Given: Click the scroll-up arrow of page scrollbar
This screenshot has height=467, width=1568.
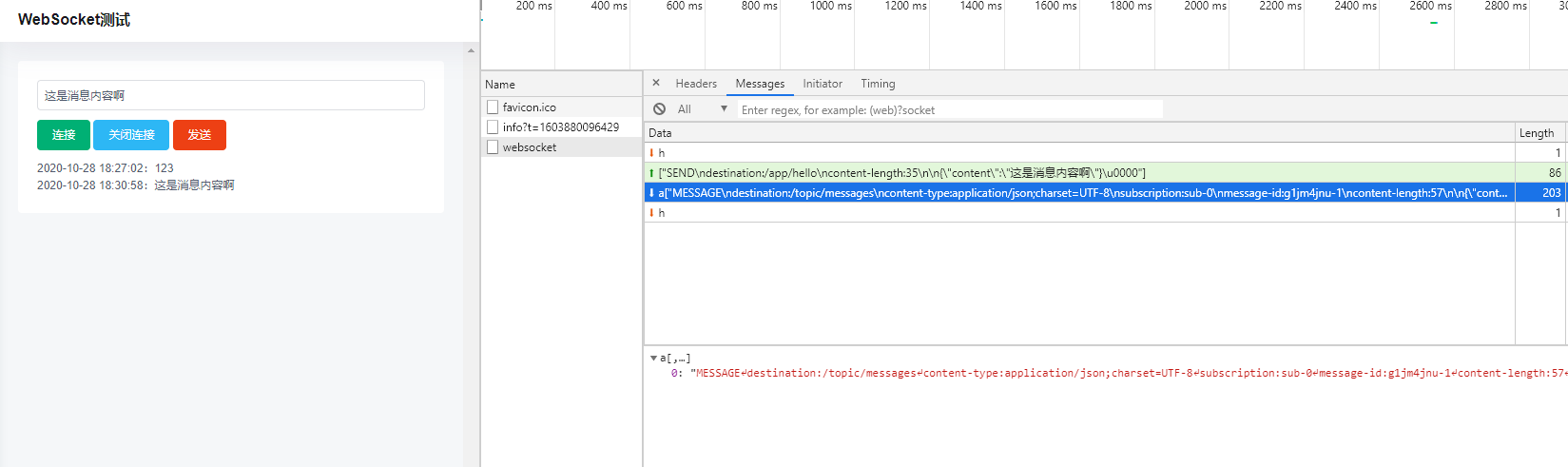Looking at the screenshot, I should point(471,50).
